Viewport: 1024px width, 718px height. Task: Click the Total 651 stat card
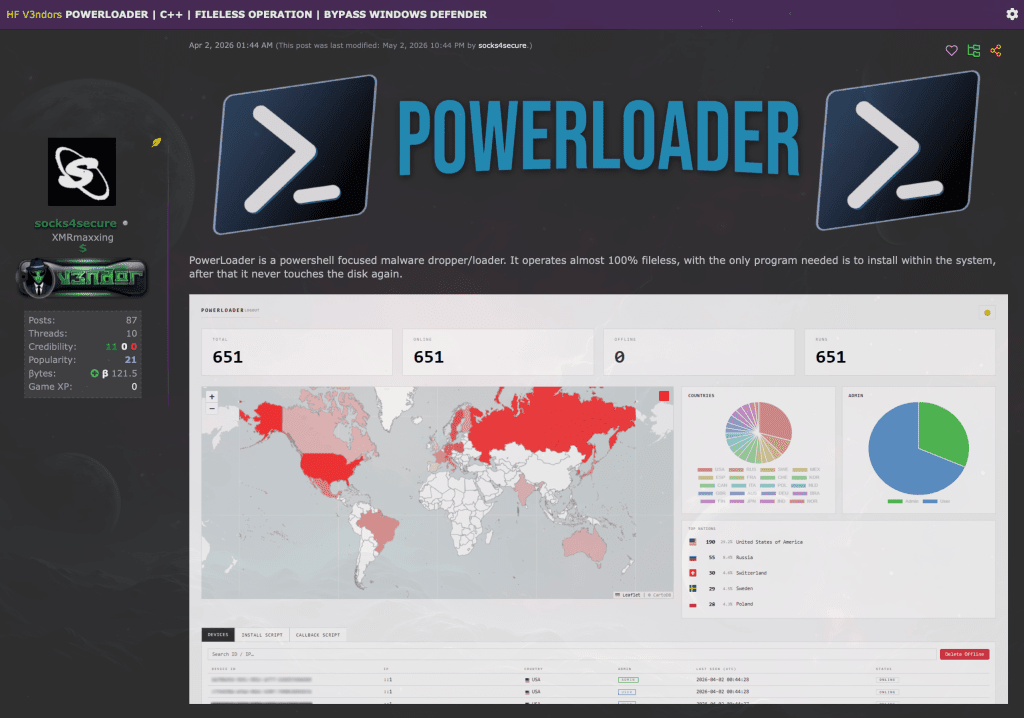tap(296, 351)
